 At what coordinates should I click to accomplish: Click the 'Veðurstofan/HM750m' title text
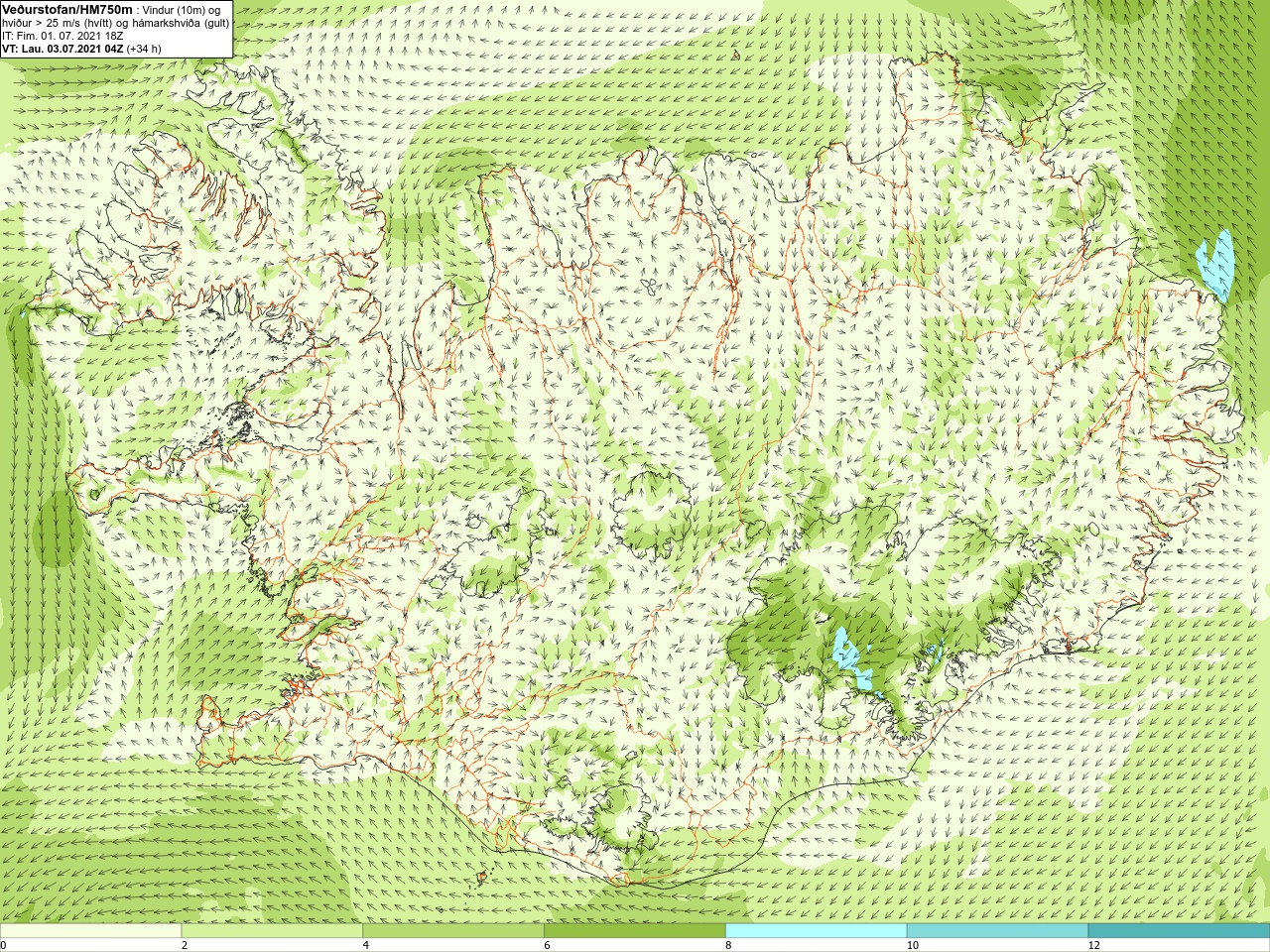pos(67,9)
